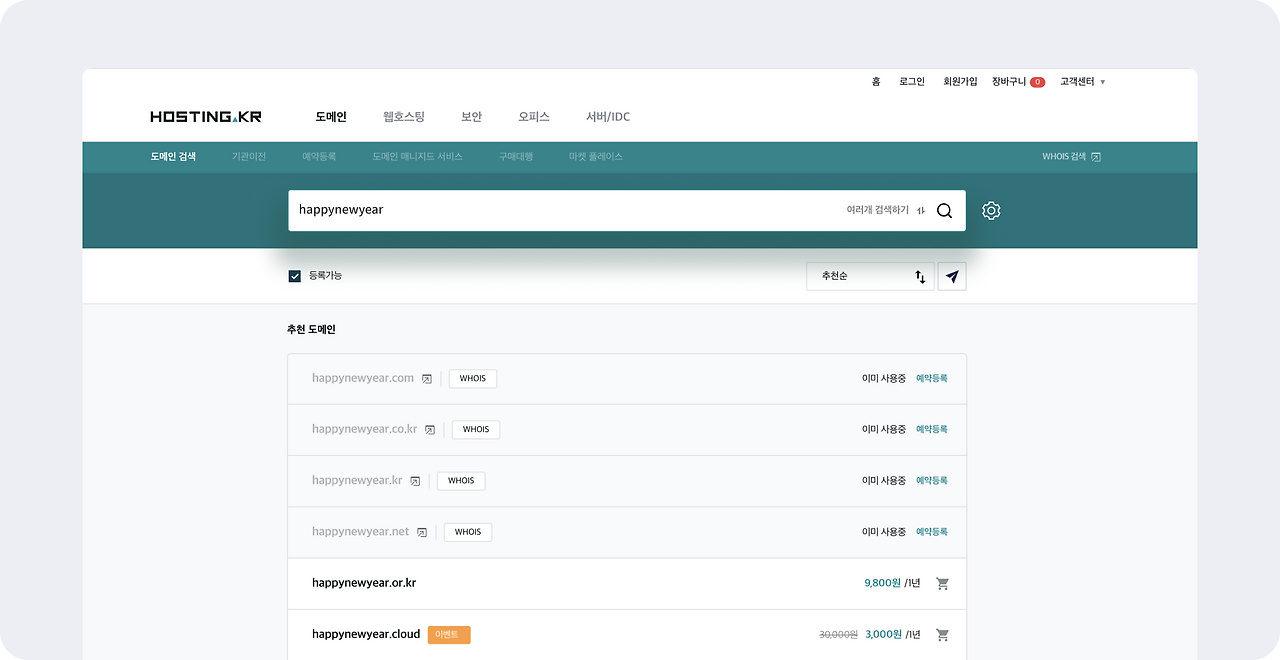Open external link icon beside happynewyear.com
This screenshot has height=660, width=1280.
click(x=426, y=379)
